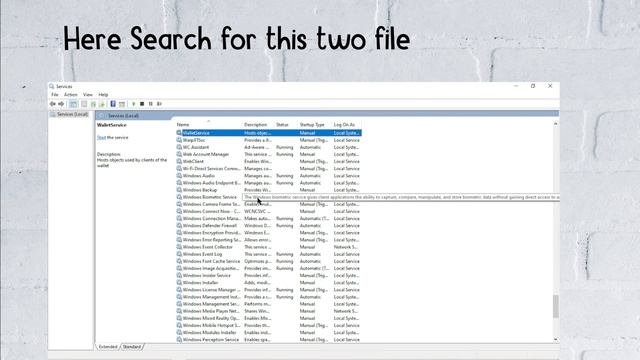
Task: Open the Action menu
Action: tap(71, 95)
